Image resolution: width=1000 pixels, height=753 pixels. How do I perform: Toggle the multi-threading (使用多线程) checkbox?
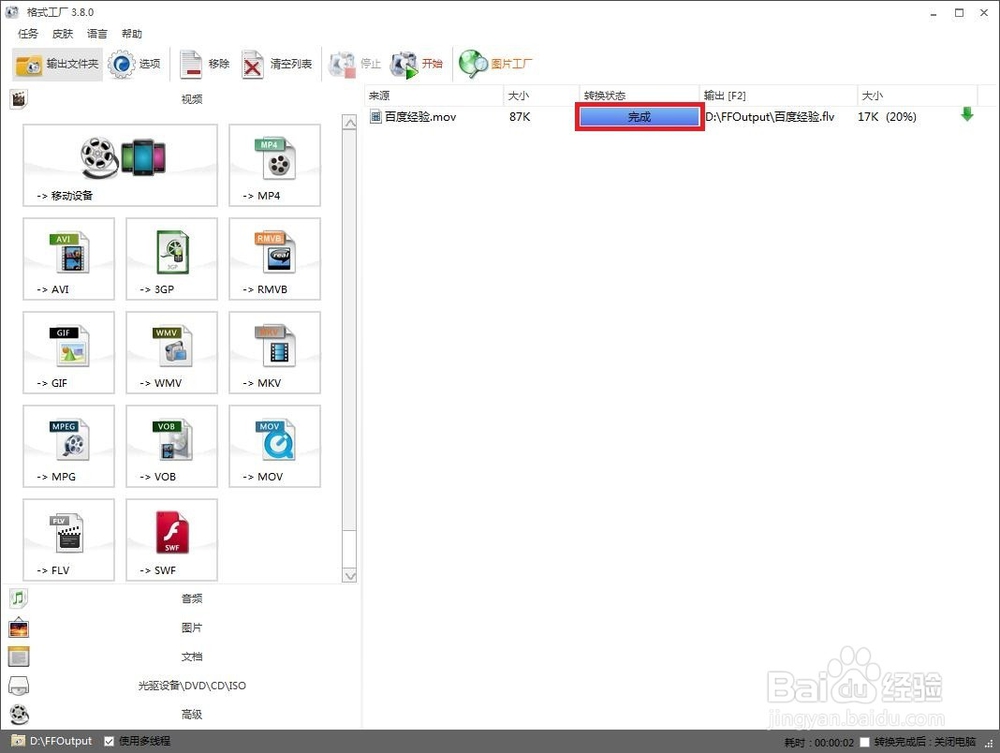(x=109, y=741)
